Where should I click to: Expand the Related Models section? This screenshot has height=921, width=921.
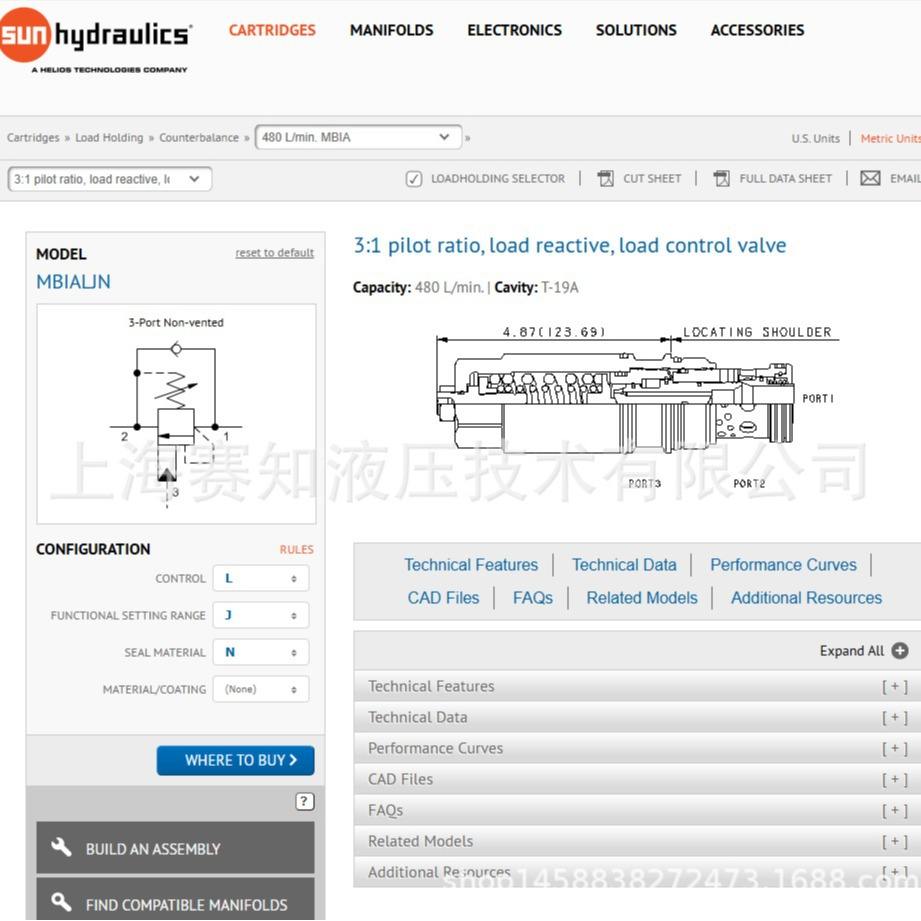coord(637,842)
